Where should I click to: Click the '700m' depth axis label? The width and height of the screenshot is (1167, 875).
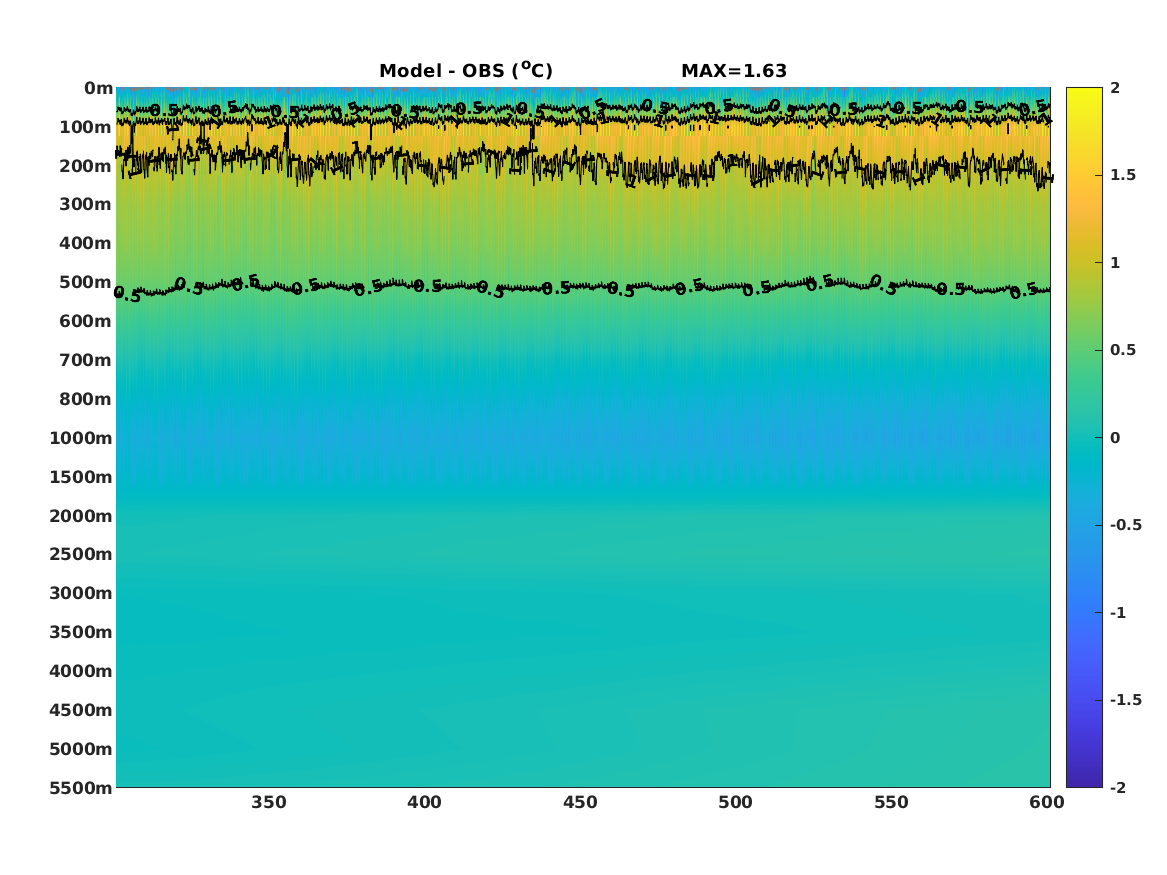[86, 360]
